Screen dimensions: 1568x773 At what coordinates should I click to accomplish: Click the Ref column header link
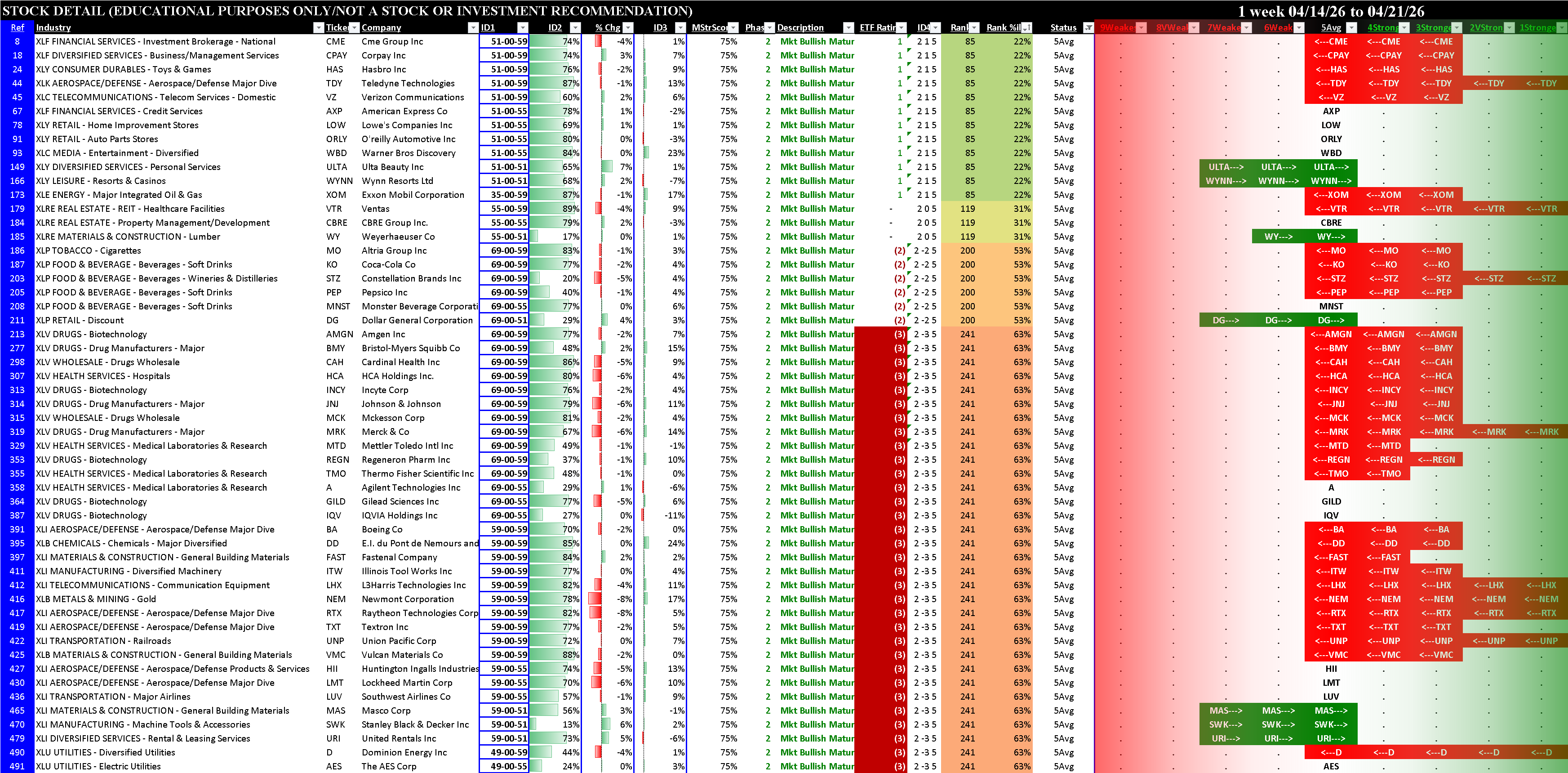click(17, 27)
